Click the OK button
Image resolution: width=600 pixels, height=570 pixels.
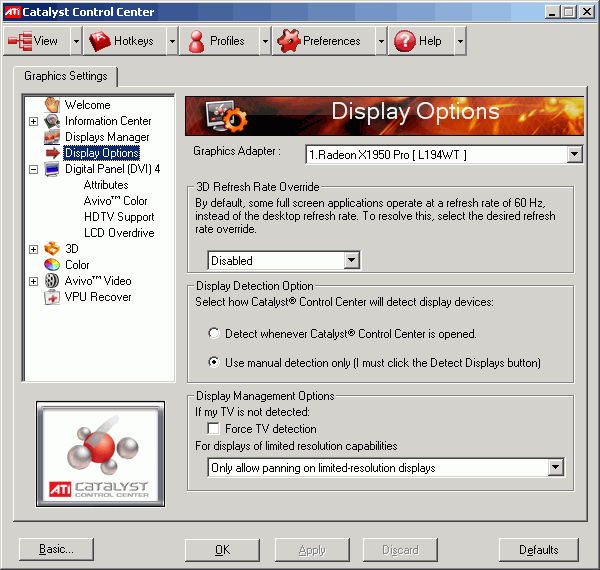point(222,550)
